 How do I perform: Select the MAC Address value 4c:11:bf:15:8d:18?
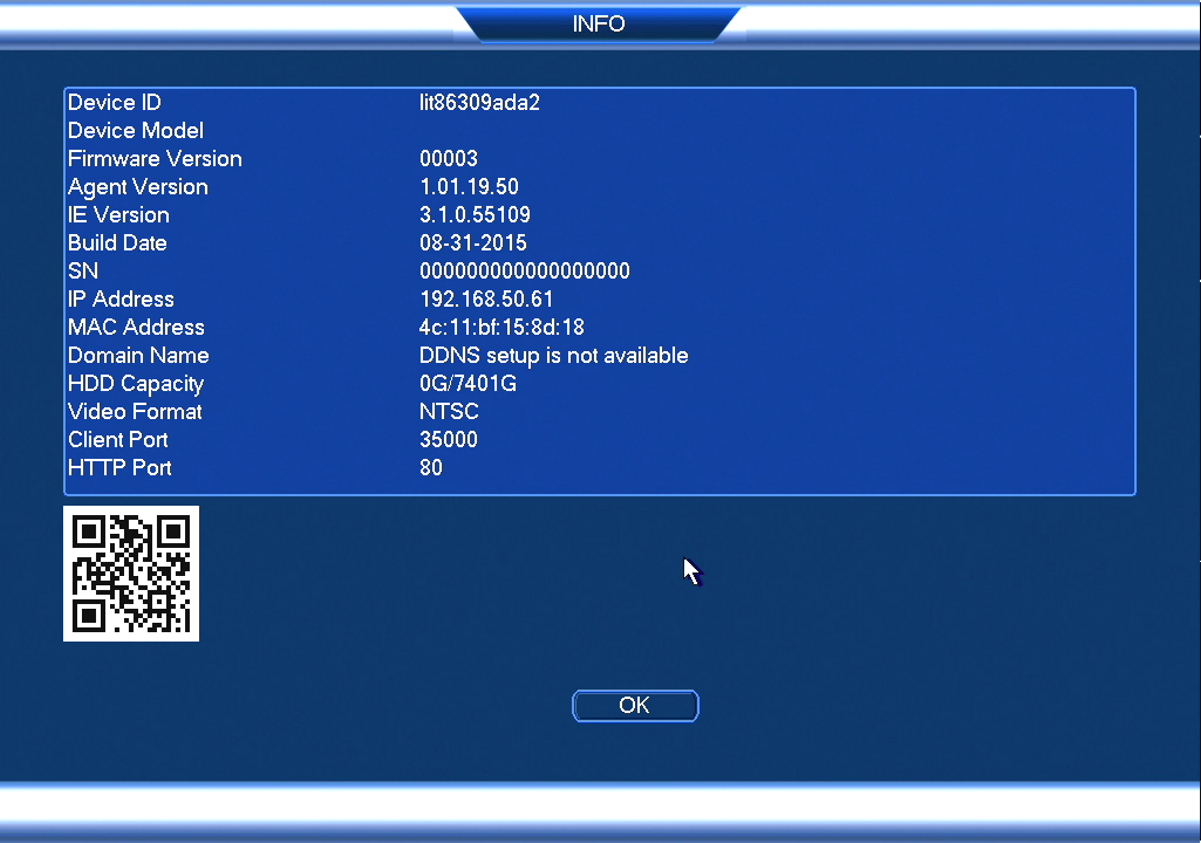pos(502,327)
